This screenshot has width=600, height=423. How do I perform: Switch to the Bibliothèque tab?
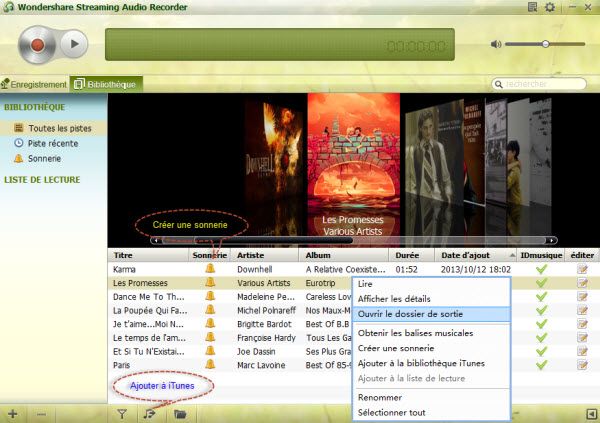[x=106, y=84]
